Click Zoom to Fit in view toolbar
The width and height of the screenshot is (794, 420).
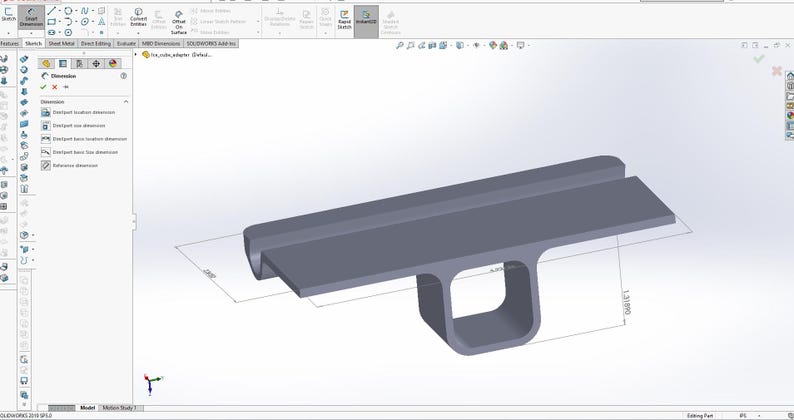point(400,46)
